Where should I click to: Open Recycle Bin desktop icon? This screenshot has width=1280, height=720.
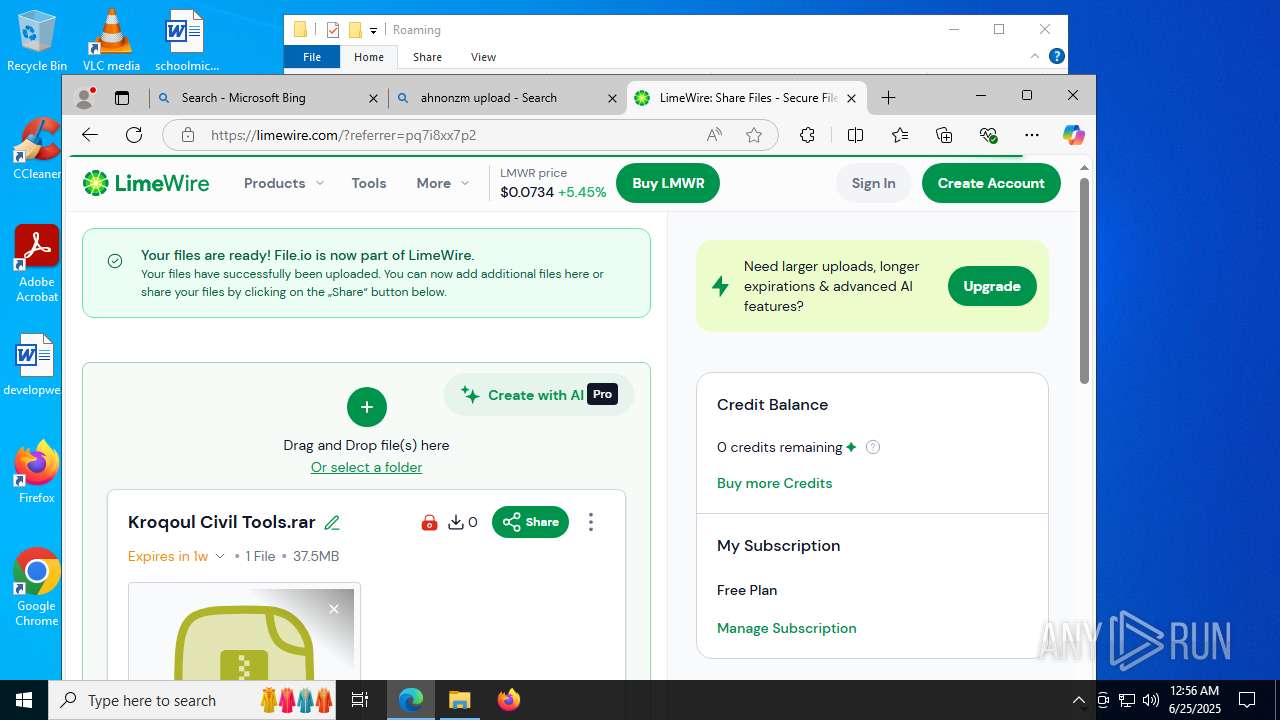(x=37, y=41)
